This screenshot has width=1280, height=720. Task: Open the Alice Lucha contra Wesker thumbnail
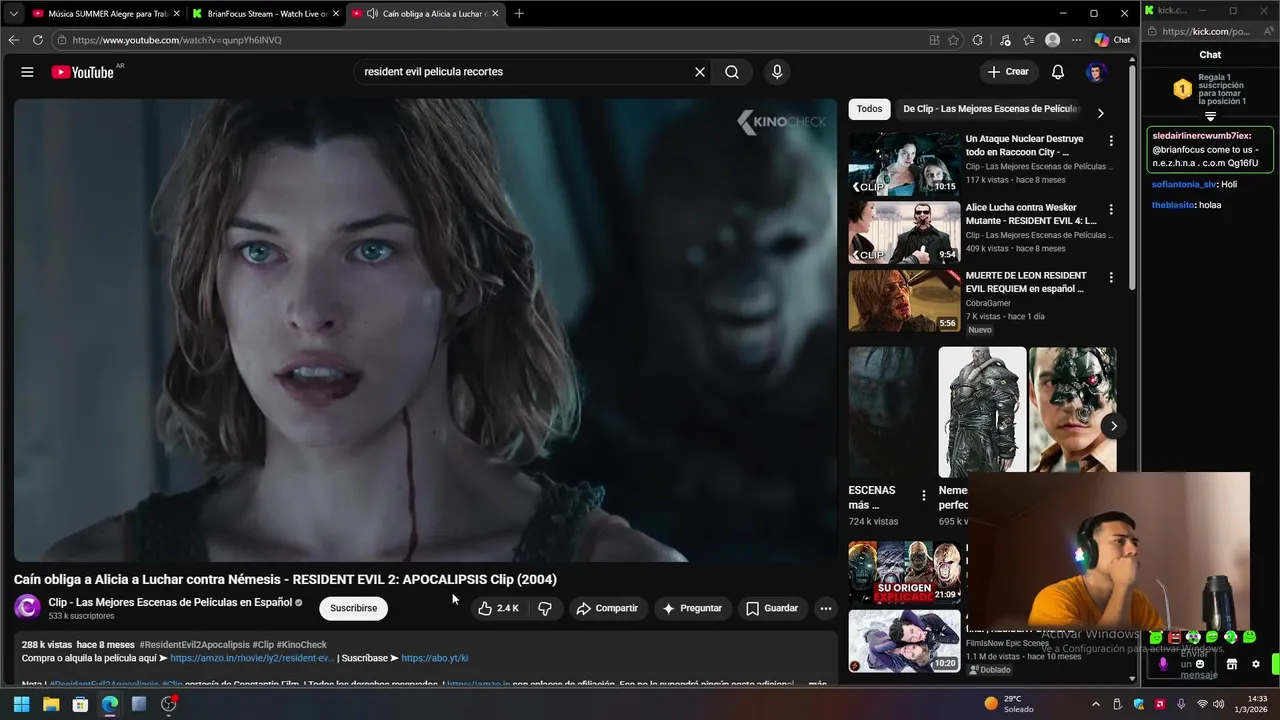(904, 232)
